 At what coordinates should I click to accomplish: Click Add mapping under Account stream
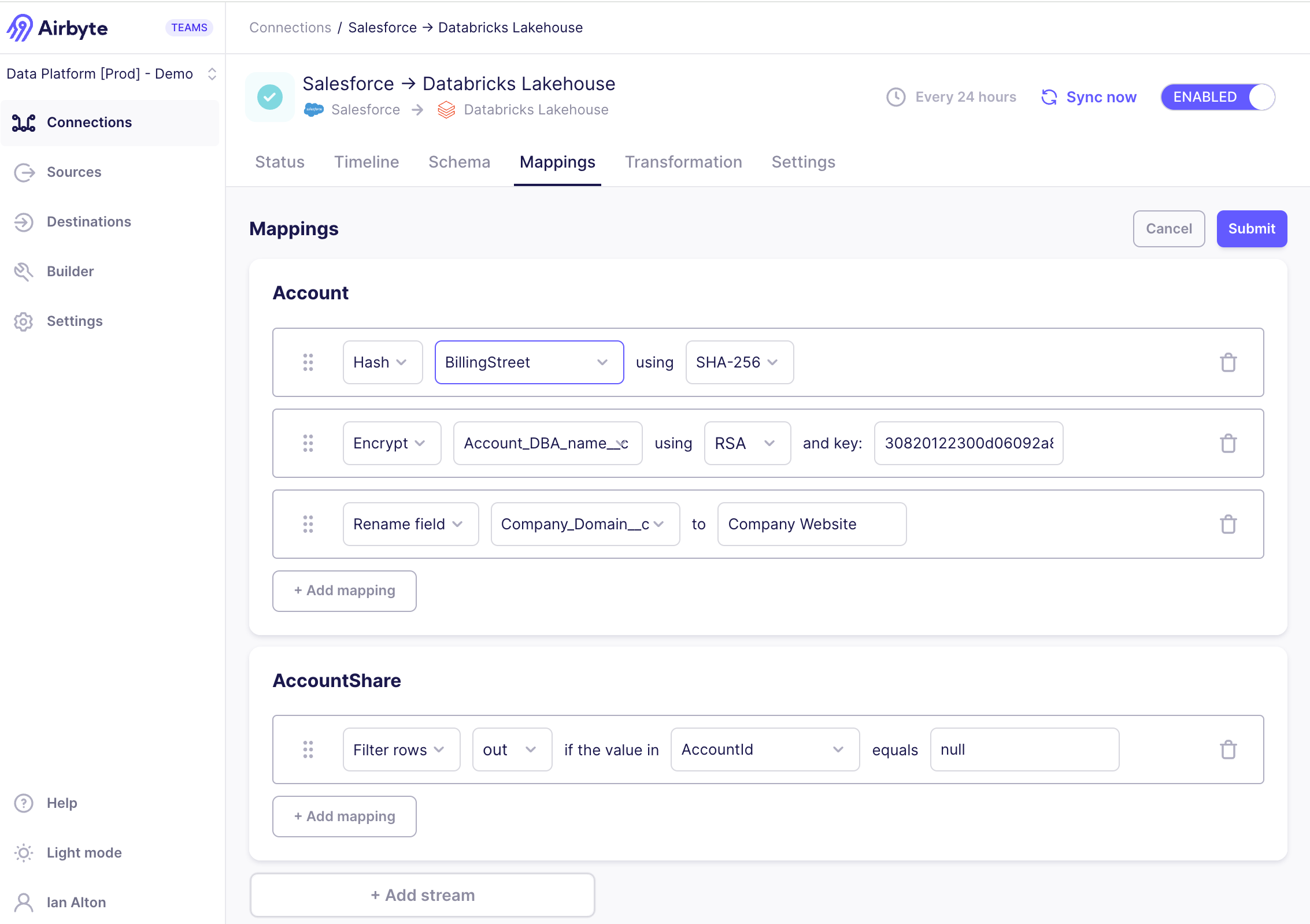(344, 589)
